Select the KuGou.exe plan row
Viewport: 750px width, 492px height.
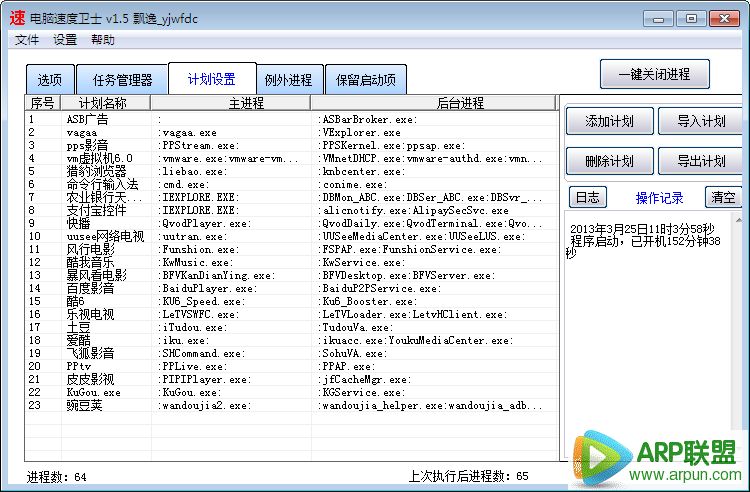click(x=292, y=392)
